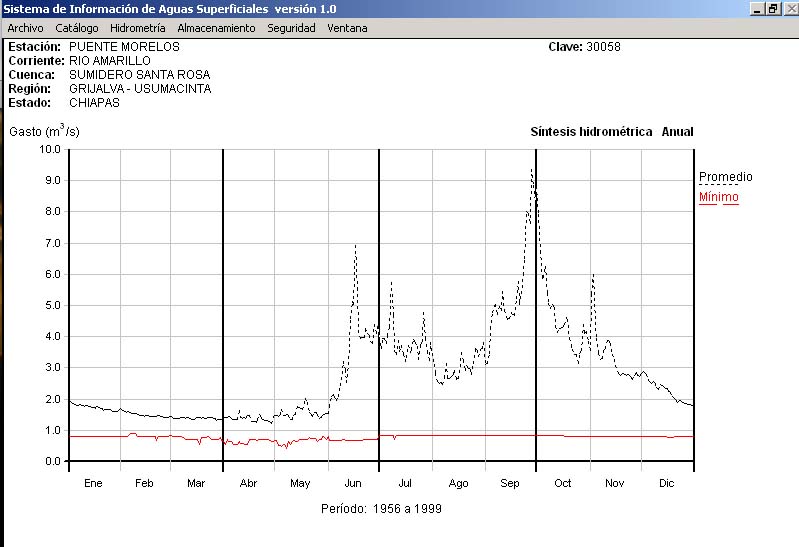Click the red Mínimo legend label
The image size is (799, 547).
tap(718, 197)
